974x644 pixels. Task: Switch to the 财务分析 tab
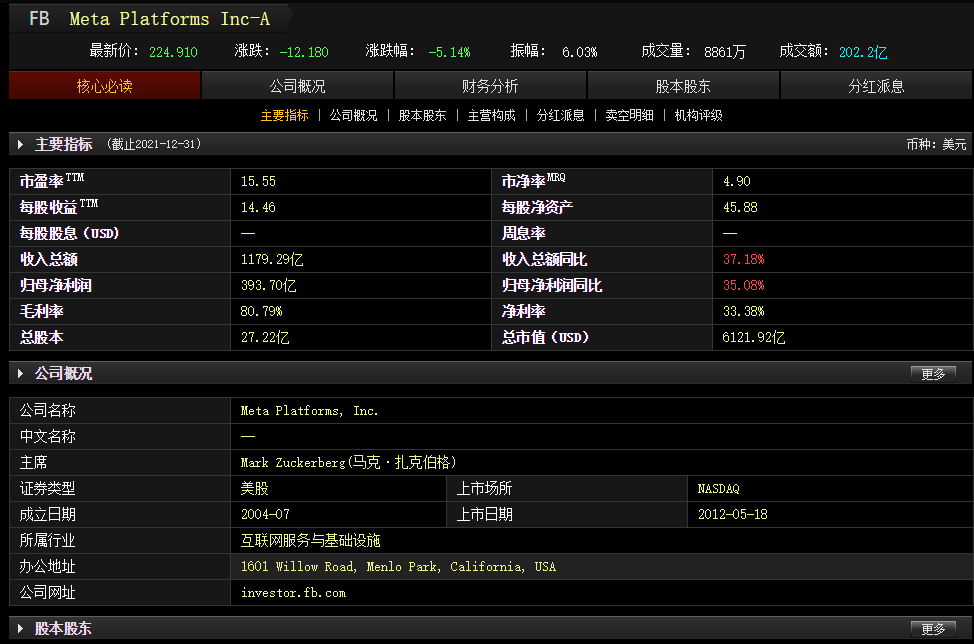490,86
